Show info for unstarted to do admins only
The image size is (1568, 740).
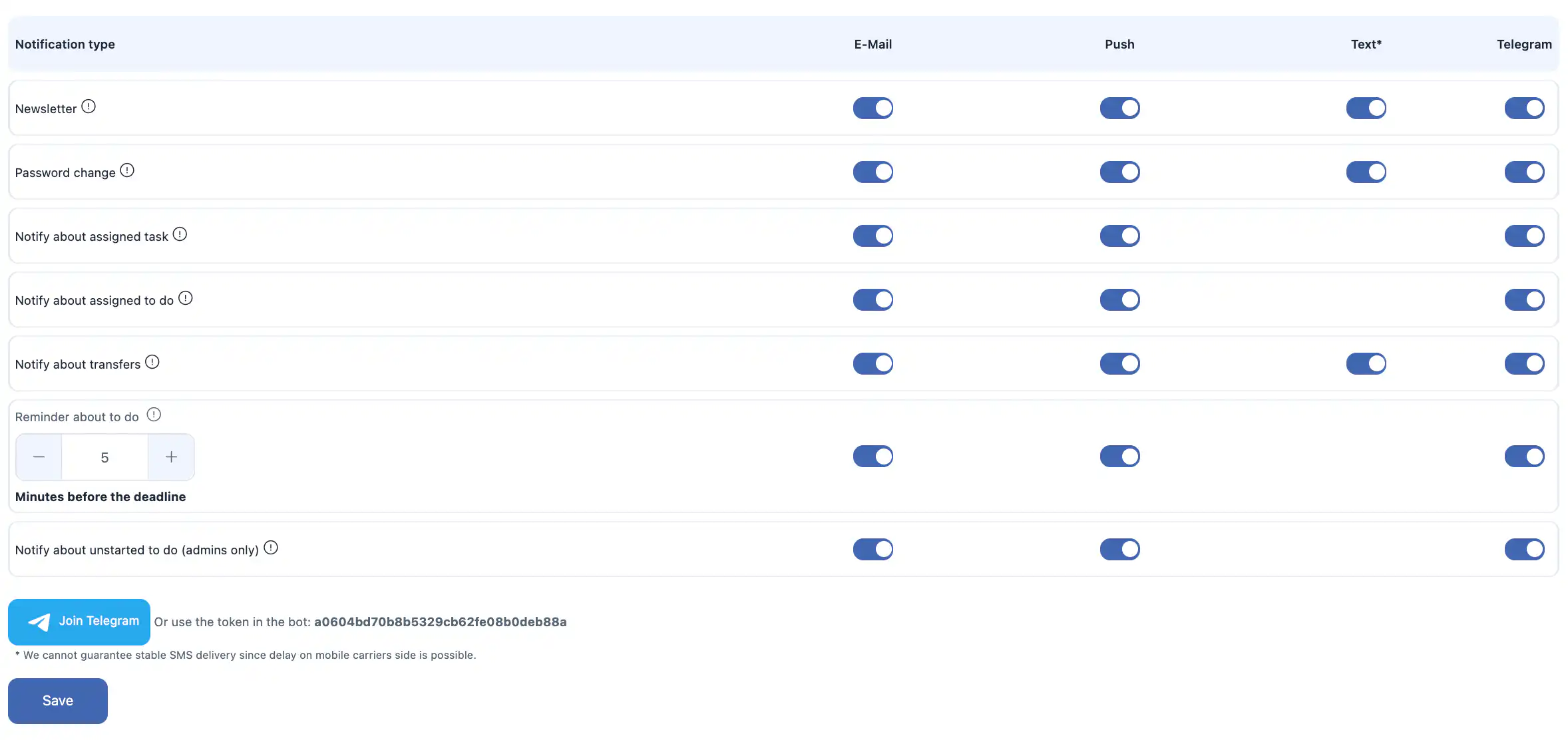pos(271,548)
